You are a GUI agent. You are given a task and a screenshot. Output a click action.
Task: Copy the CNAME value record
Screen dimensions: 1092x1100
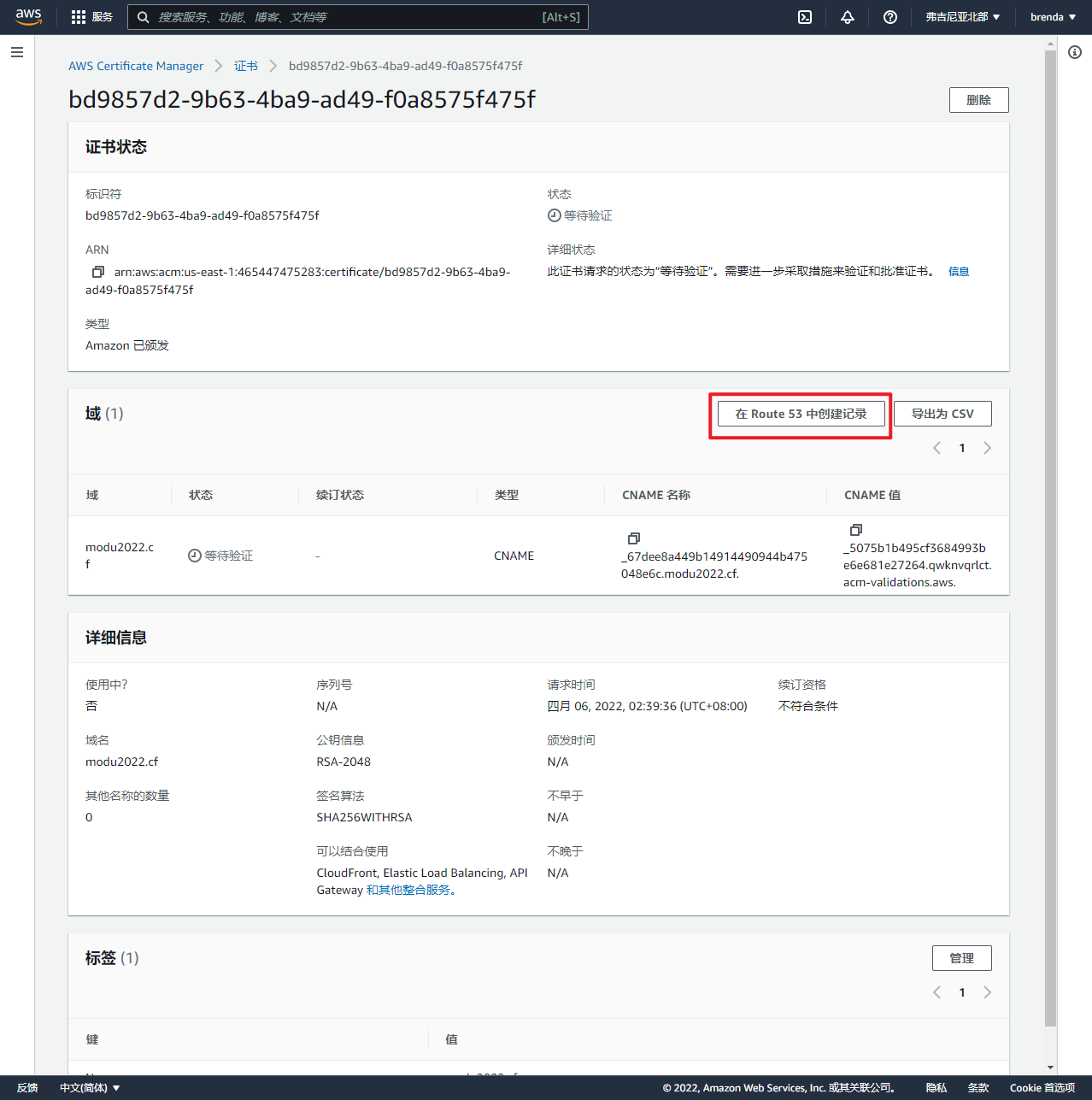(x=856, y=530)
